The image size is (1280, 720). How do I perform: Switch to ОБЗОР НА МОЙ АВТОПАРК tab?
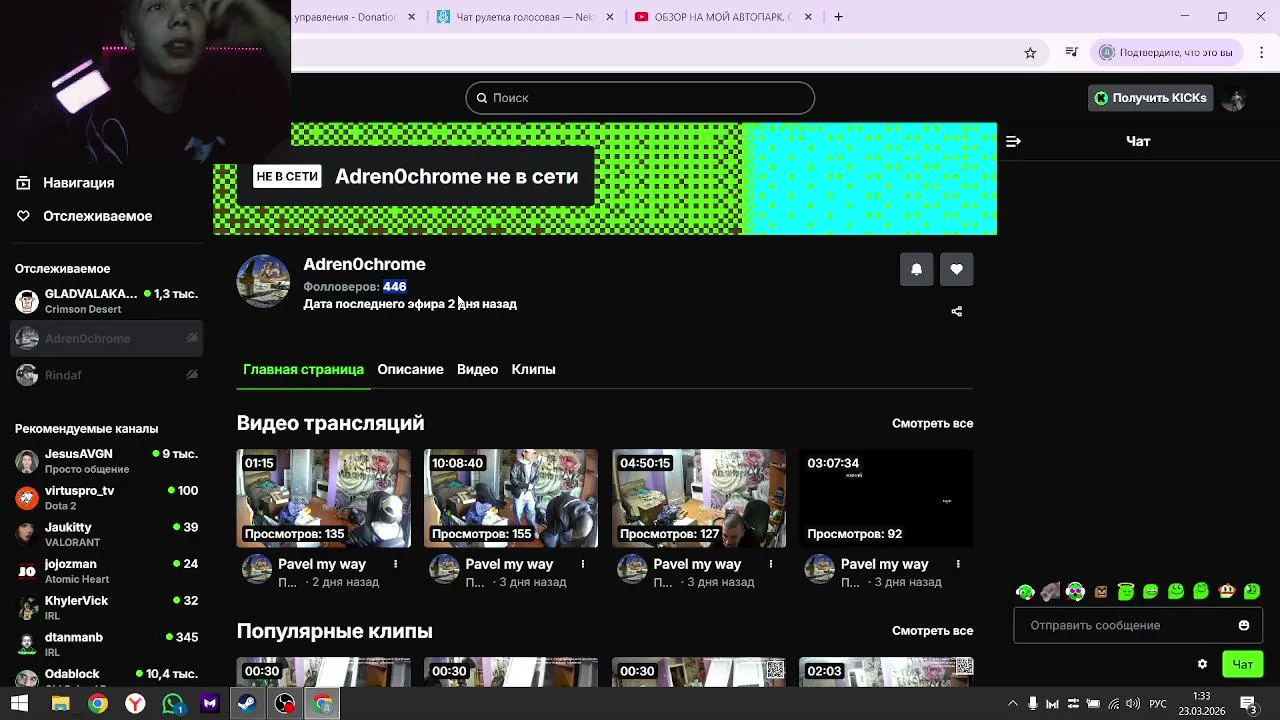coord(724,17)
